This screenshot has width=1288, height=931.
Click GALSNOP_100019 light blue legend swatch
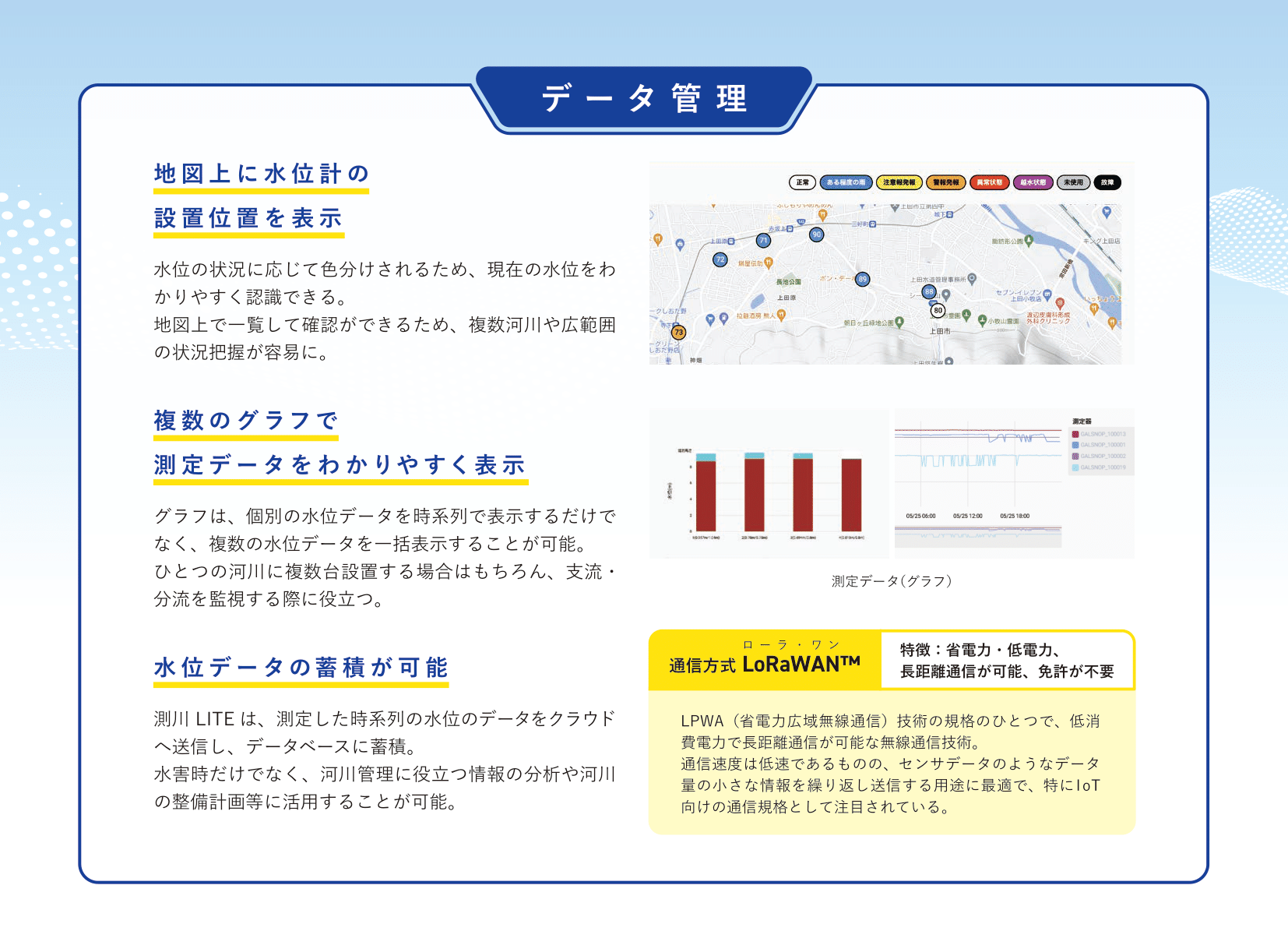coord(1075,467)
